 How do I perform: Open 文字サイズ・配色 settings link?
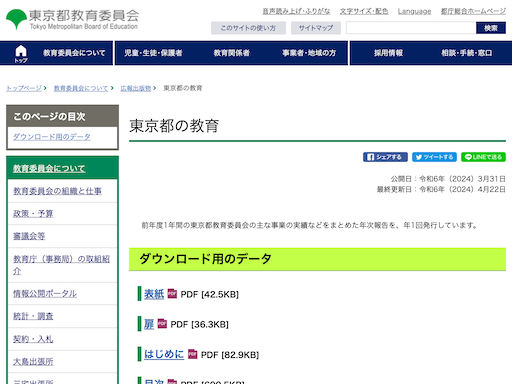tap(364, 11)
